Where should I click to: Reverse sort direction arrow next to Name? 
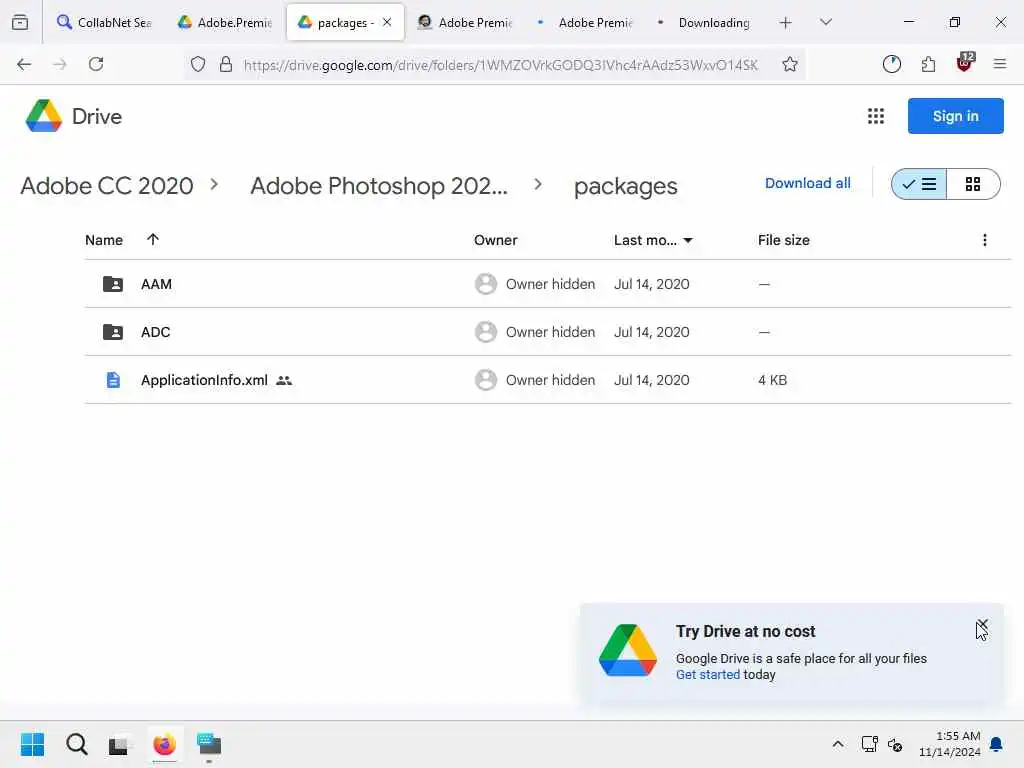[x=153, y=240]
